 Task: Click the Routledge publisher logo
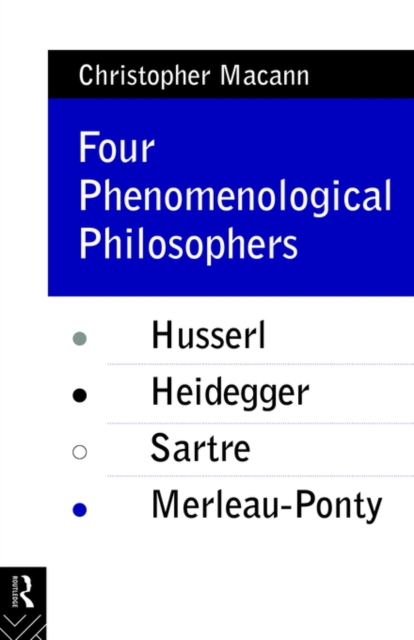point(23,603)
